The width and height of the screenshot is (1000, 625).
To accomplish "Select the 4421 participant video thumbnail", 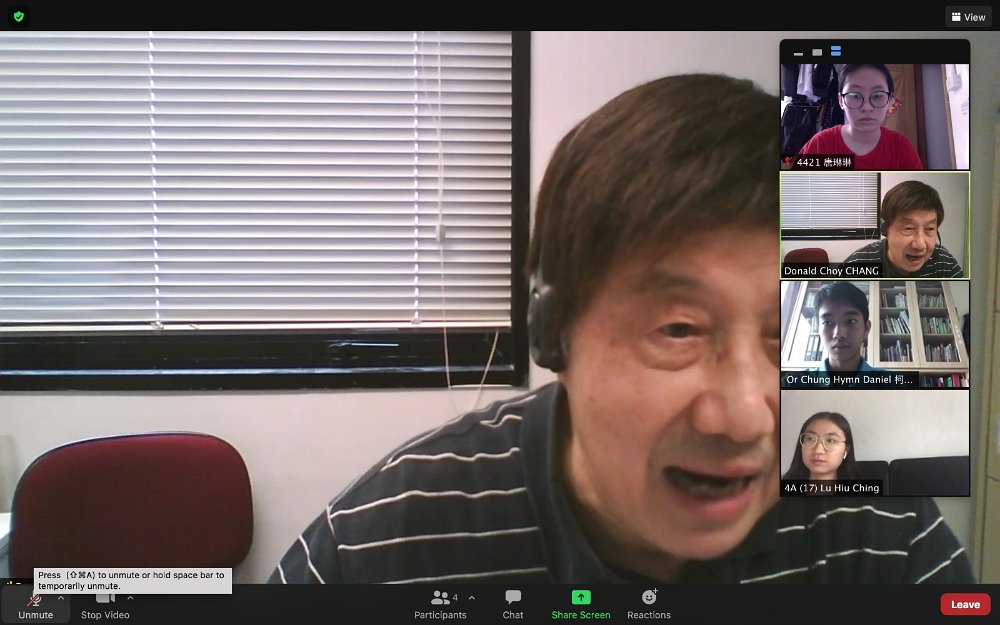I will [x=875, y=116].
